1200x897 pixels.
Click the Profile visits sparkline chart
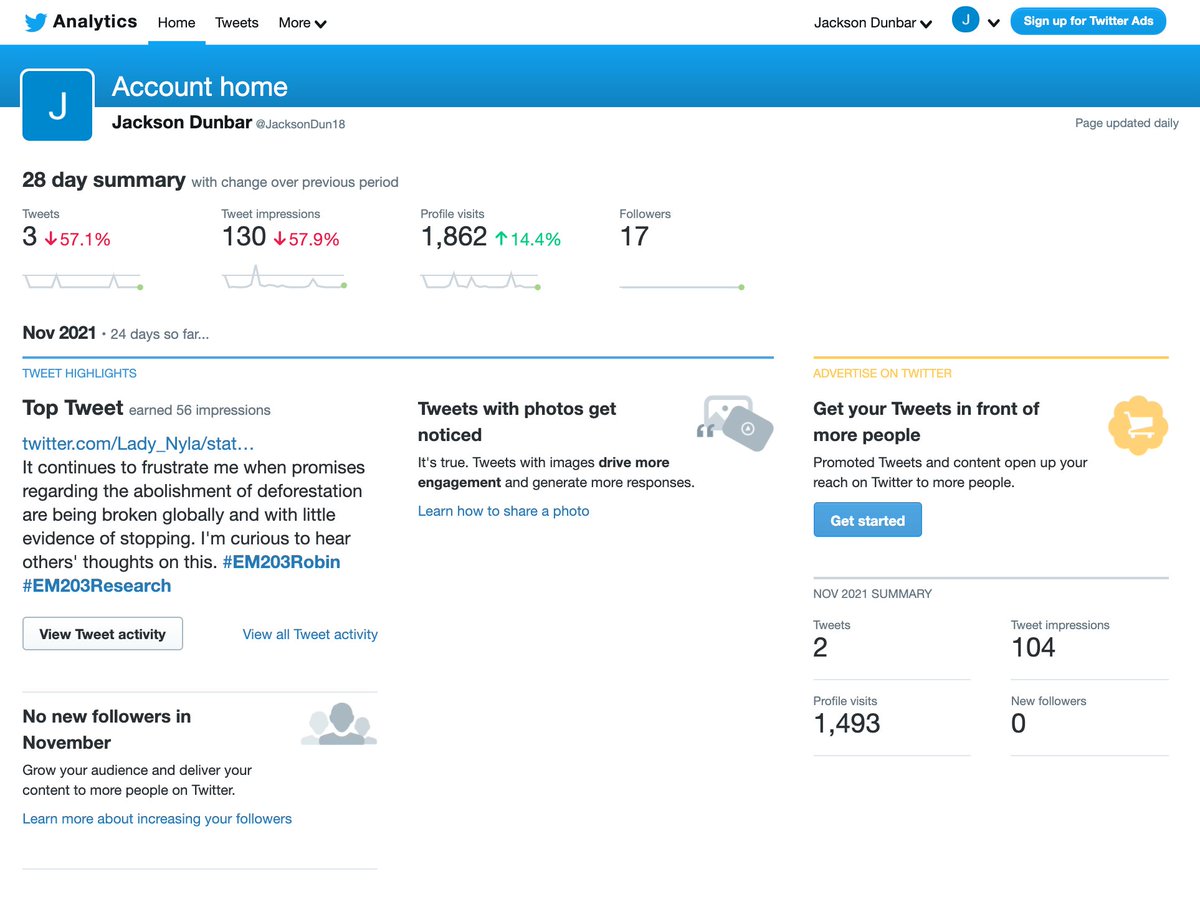click(481, 281)
